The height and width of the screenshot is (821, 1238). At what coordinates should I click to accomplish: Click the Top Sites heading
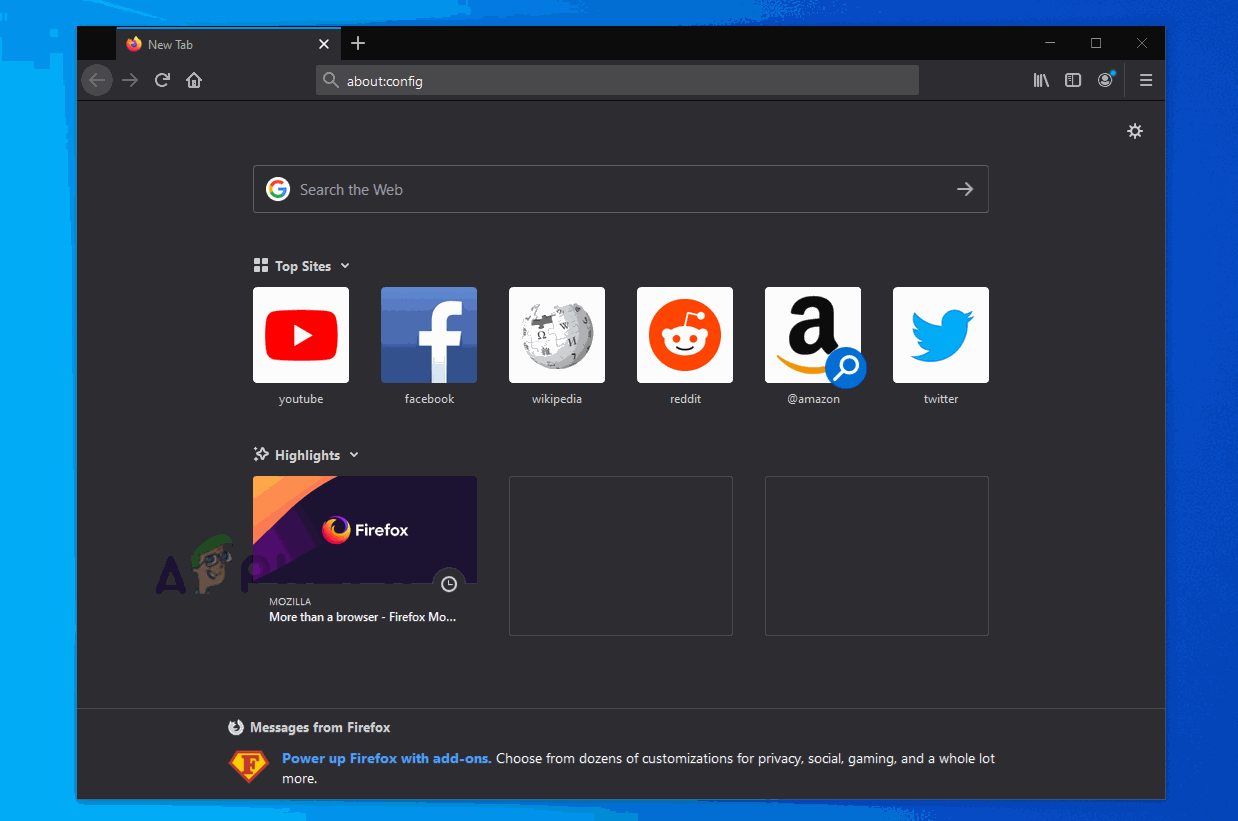(x=303, y=266)
